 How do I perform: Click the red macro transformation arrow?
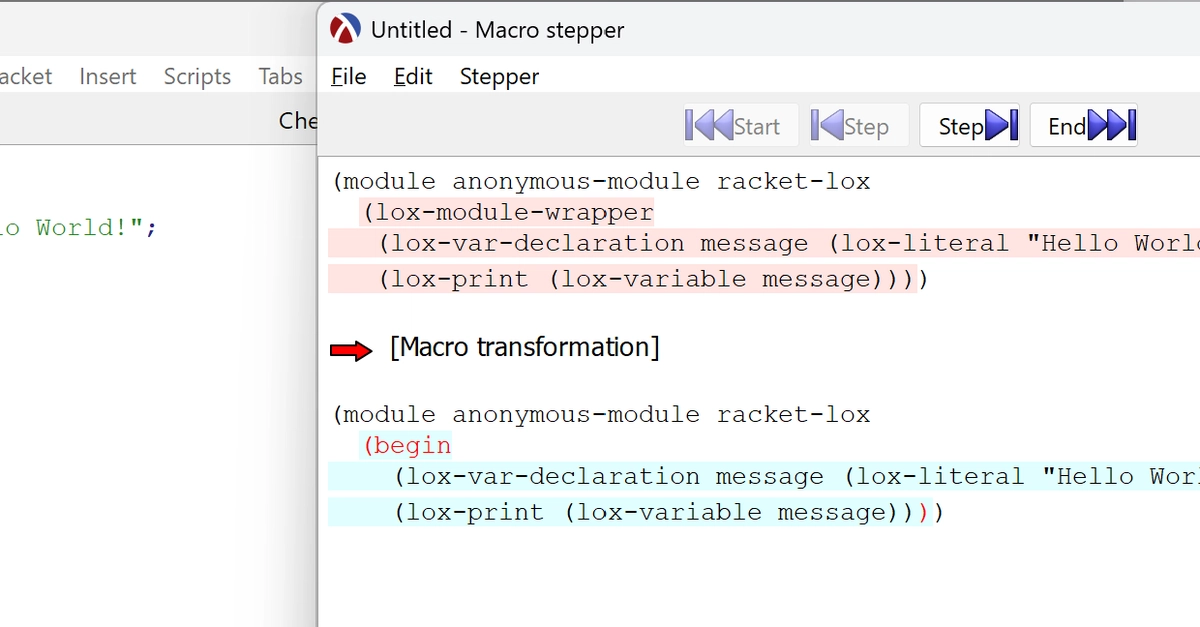click(x=351, y=349)
